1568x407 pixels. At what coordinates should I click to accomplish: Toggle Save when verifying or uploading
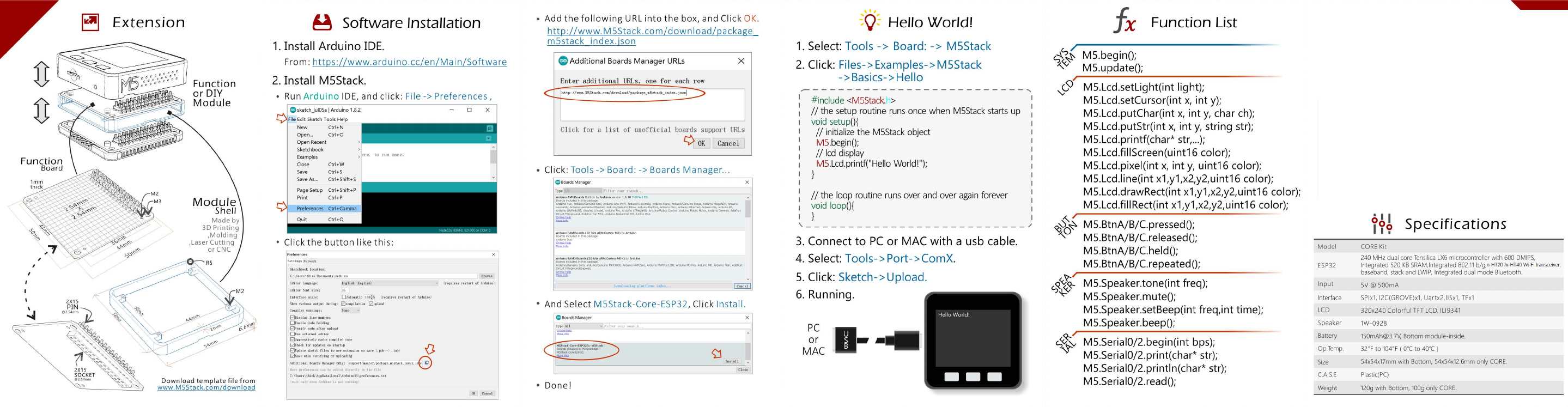point(292,356)
